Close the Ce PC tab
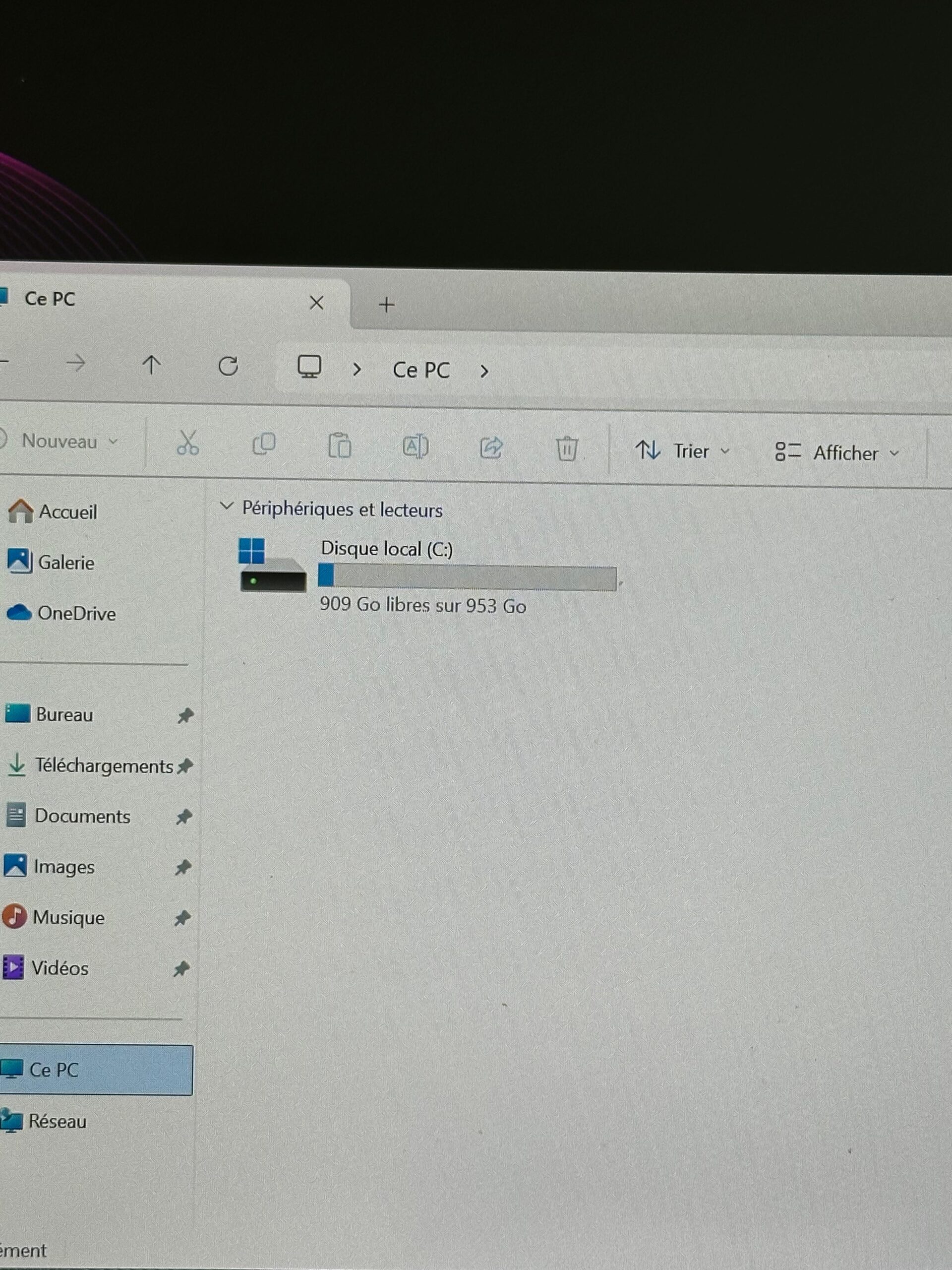This screenshot has height=1270, width=952. click(316, 303)
